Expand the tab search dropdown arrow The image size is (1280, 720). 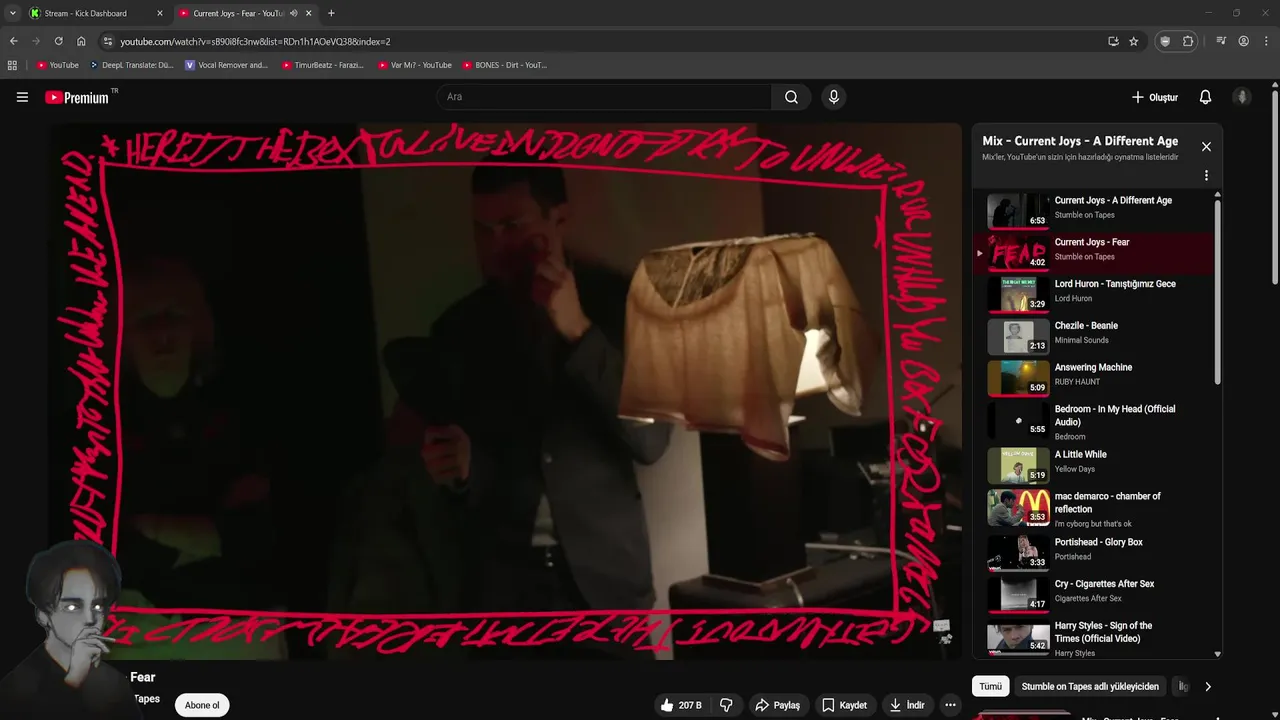click(x=13, y=13)
